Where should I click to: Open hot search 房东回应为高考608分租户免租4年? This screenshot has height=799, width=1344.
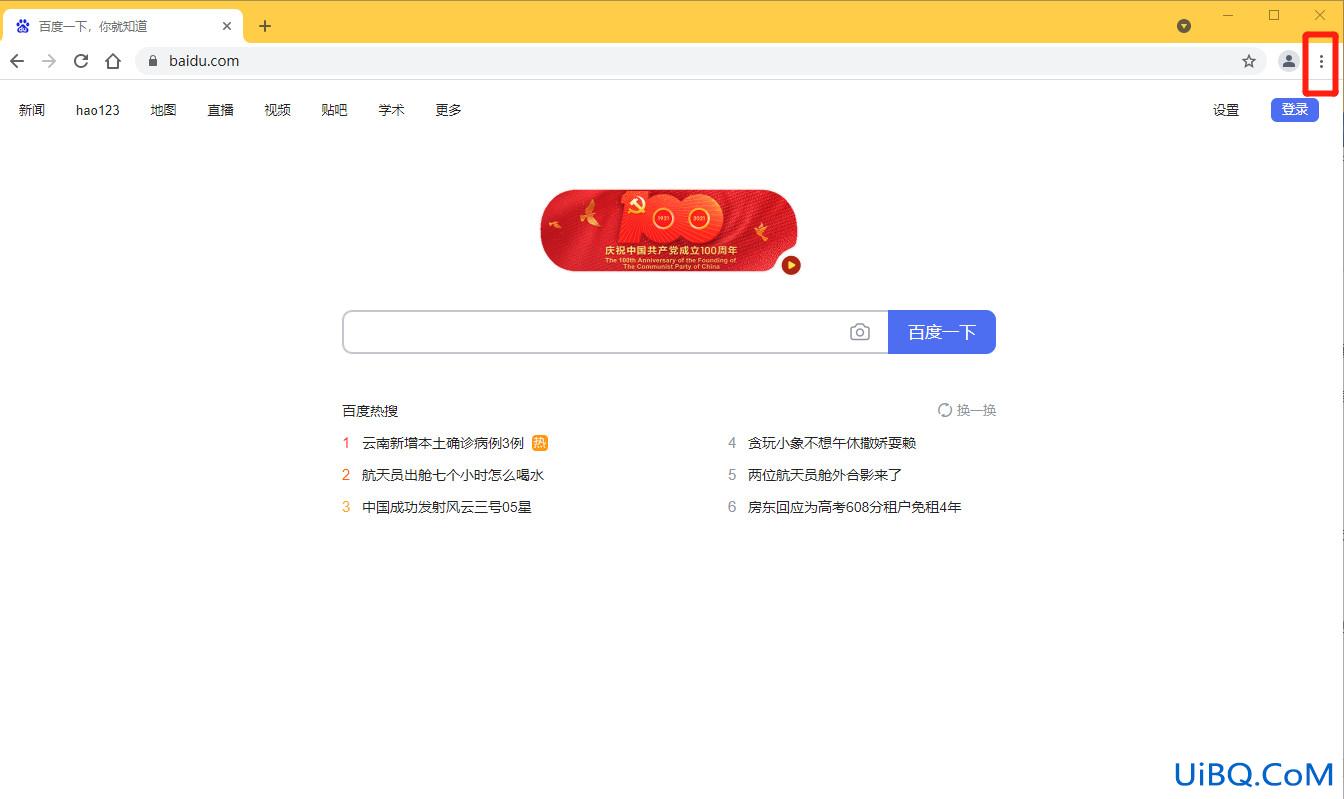[x=855, y=507]
